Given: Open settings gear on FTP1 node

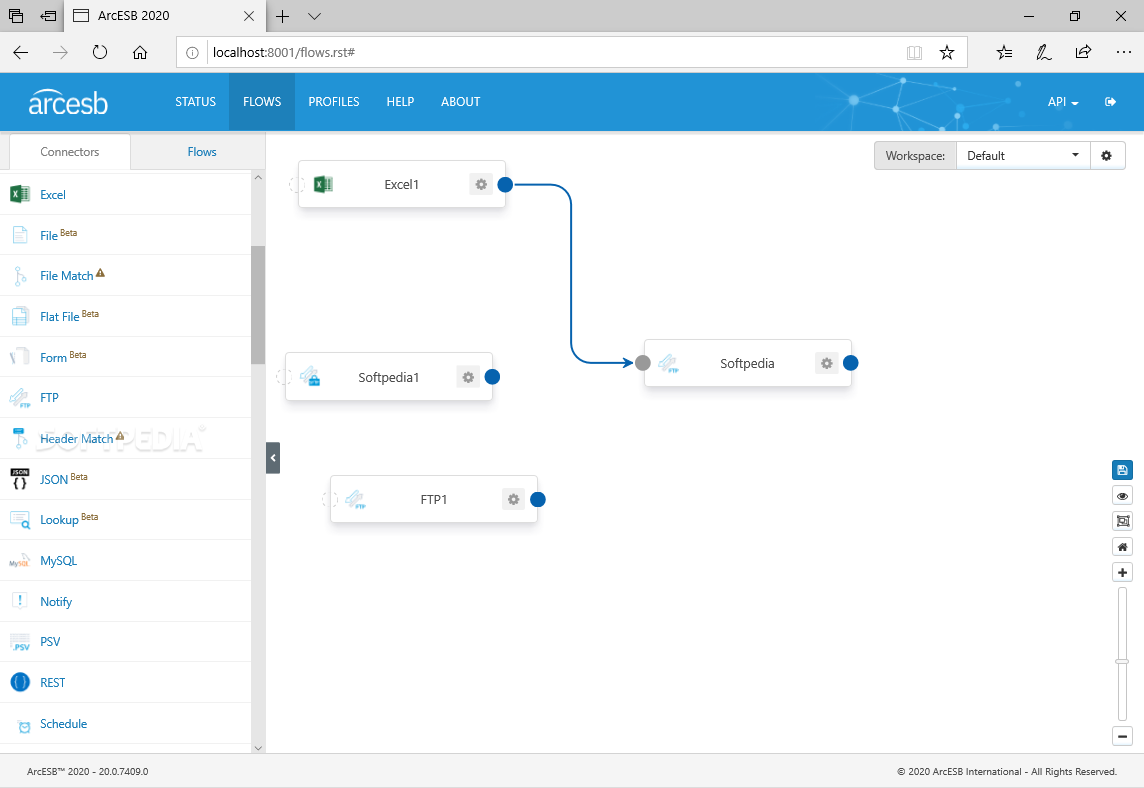Looking at the screenshot, I should [x=513, y=499].
